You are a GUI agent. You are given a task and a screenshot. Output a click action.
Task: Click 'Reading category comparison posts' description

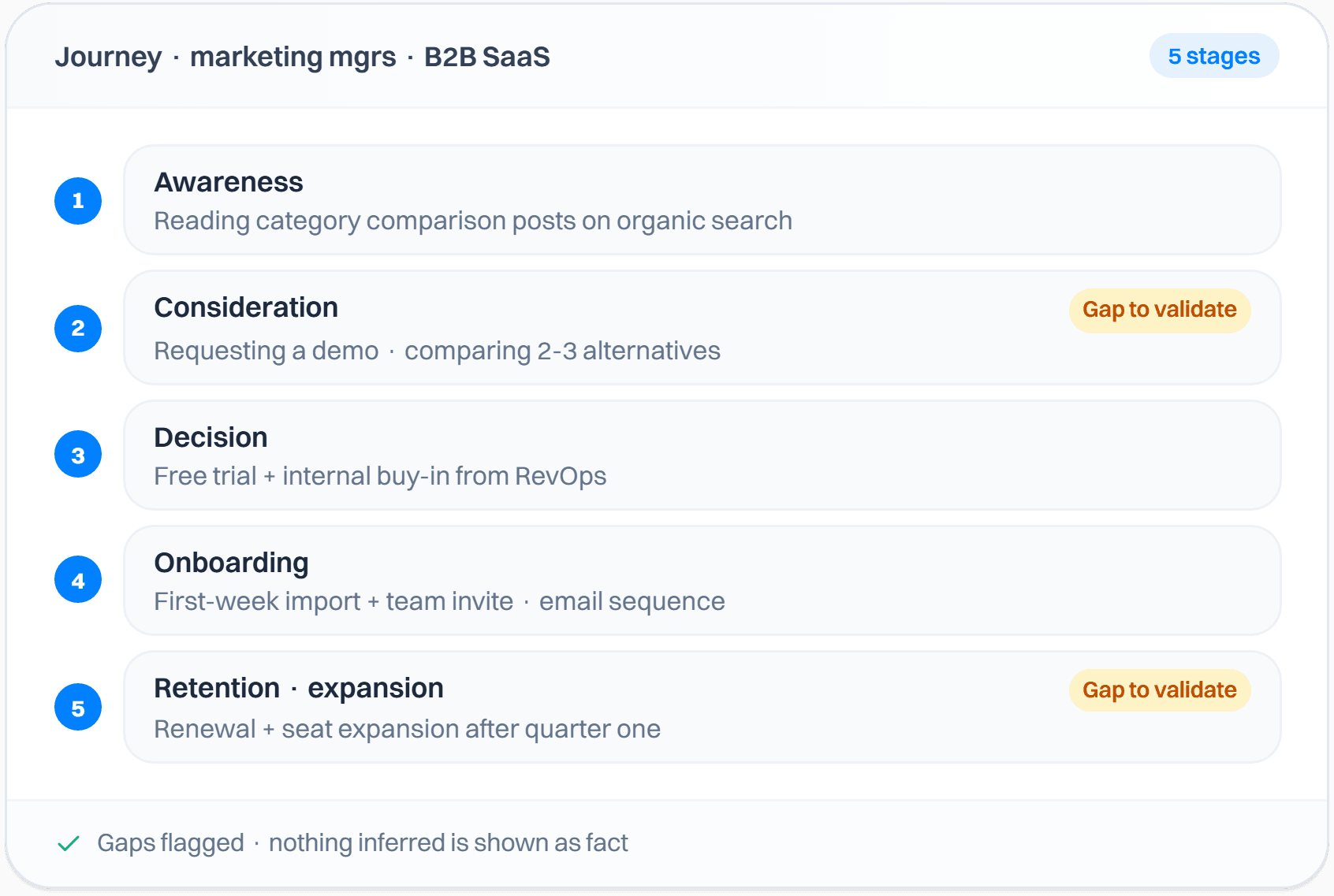coord(473,221)
